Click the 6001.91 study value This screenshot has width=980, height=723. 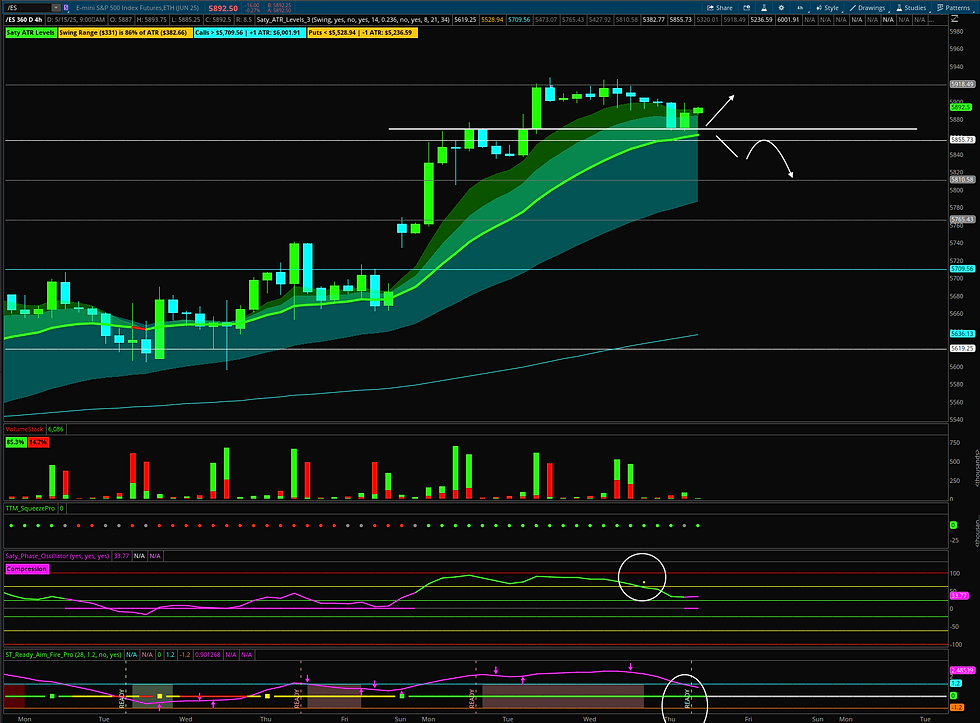click(788, 19)
